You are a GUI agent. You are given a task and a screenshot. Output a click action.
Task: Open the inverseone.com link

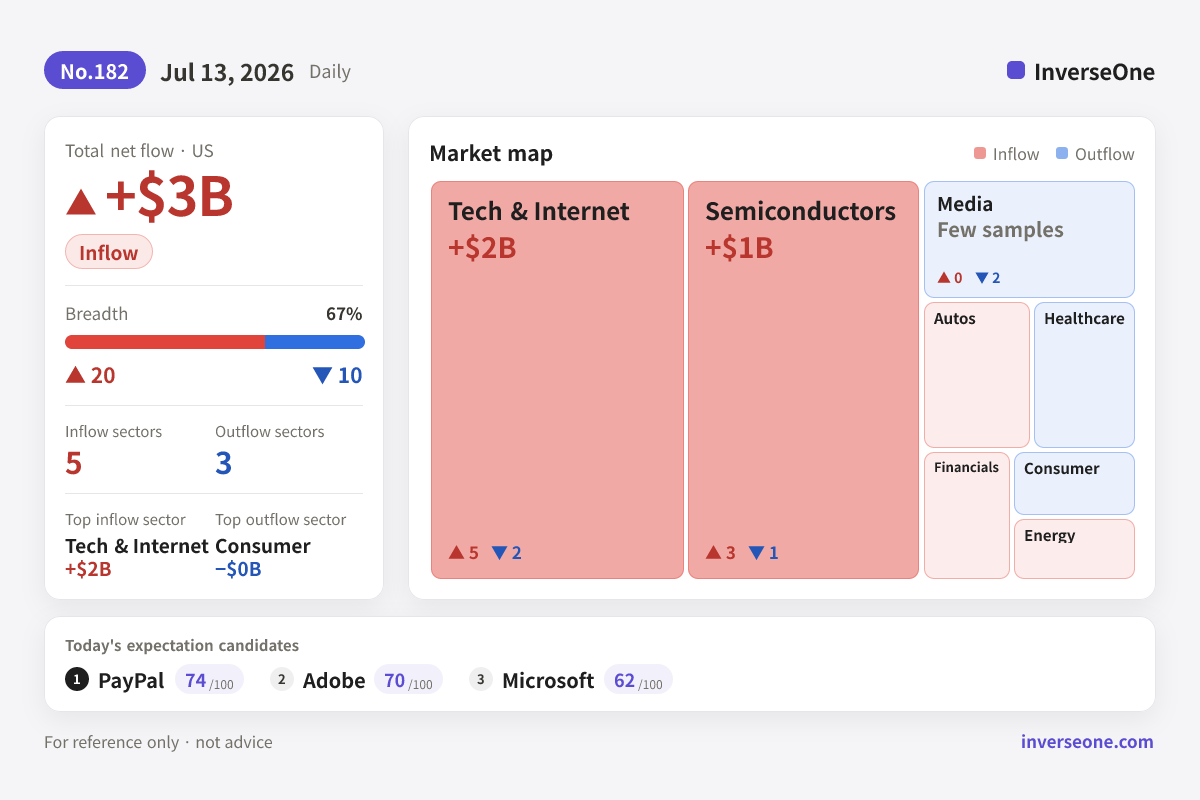[1087, 742]
